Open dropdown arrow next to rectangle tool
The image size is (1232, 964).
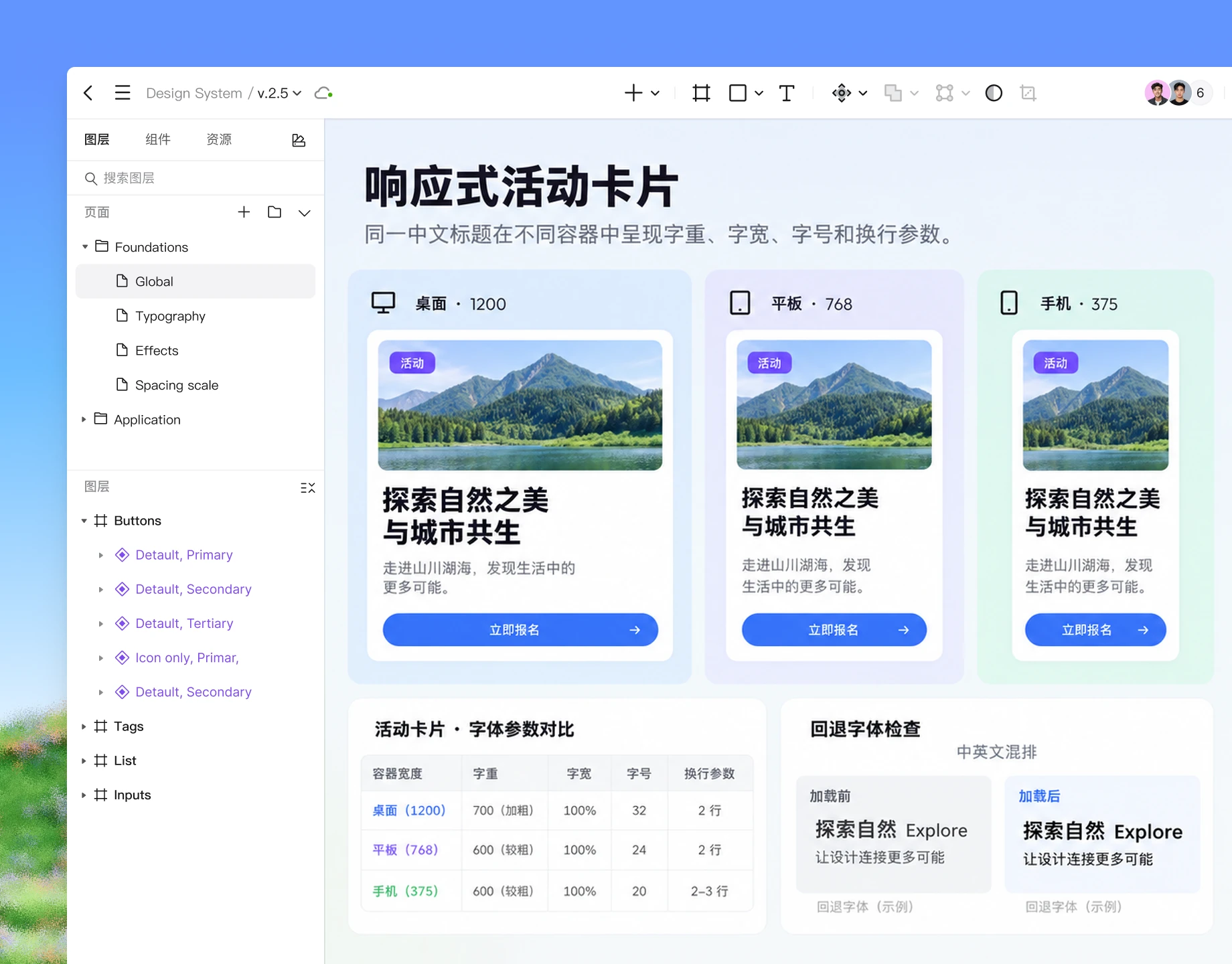coord(759,94)
